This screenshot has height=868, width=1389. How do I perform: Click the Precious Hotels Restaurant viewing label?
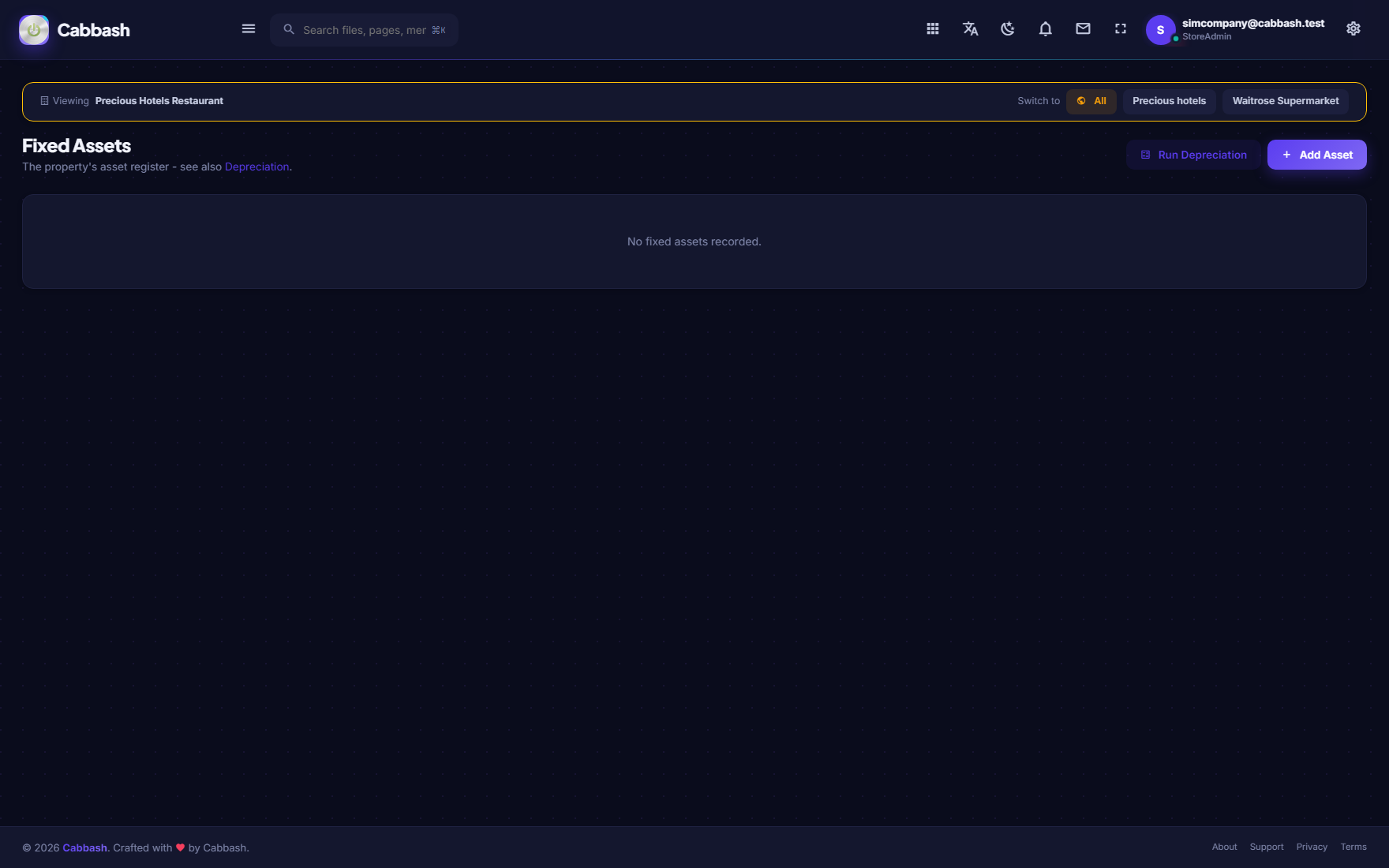coord(159,101)
